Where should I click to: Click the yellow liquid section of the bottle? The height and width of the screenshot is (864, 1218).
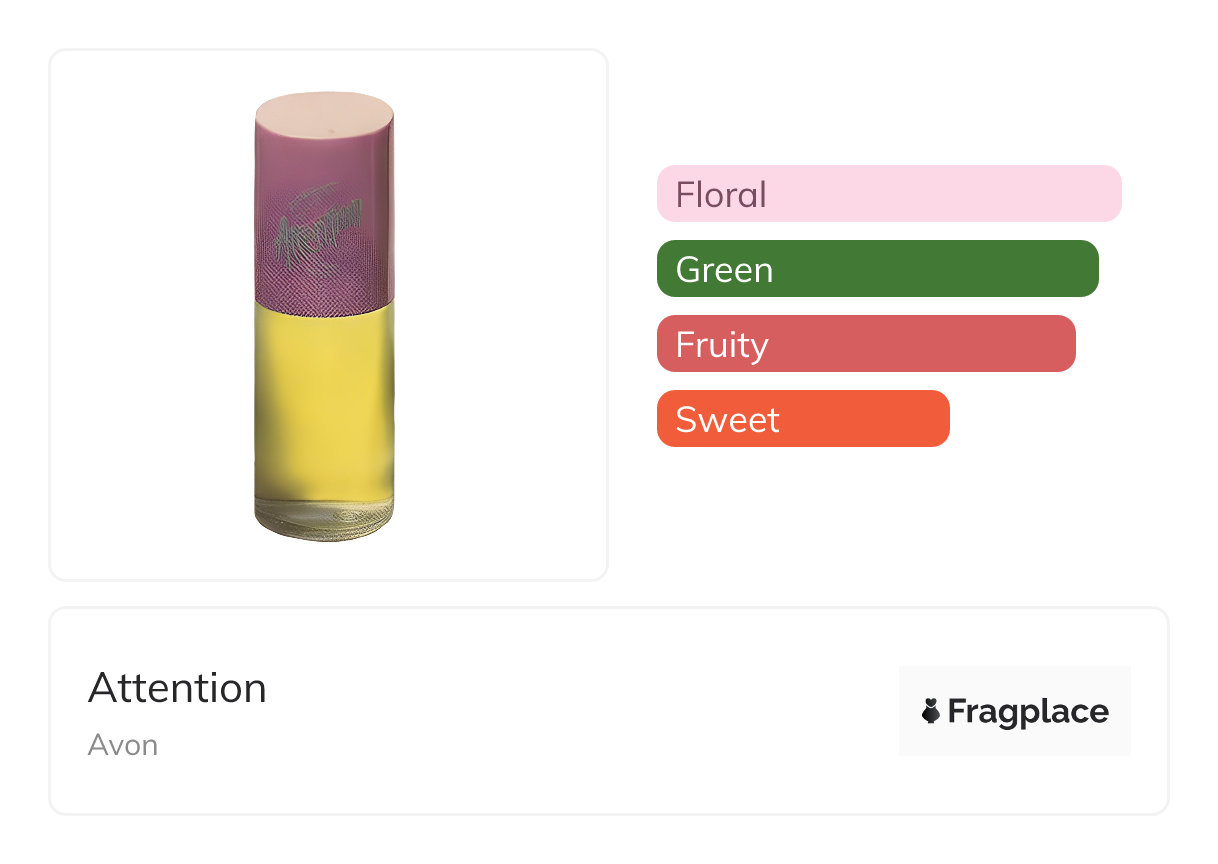(323, 400)
